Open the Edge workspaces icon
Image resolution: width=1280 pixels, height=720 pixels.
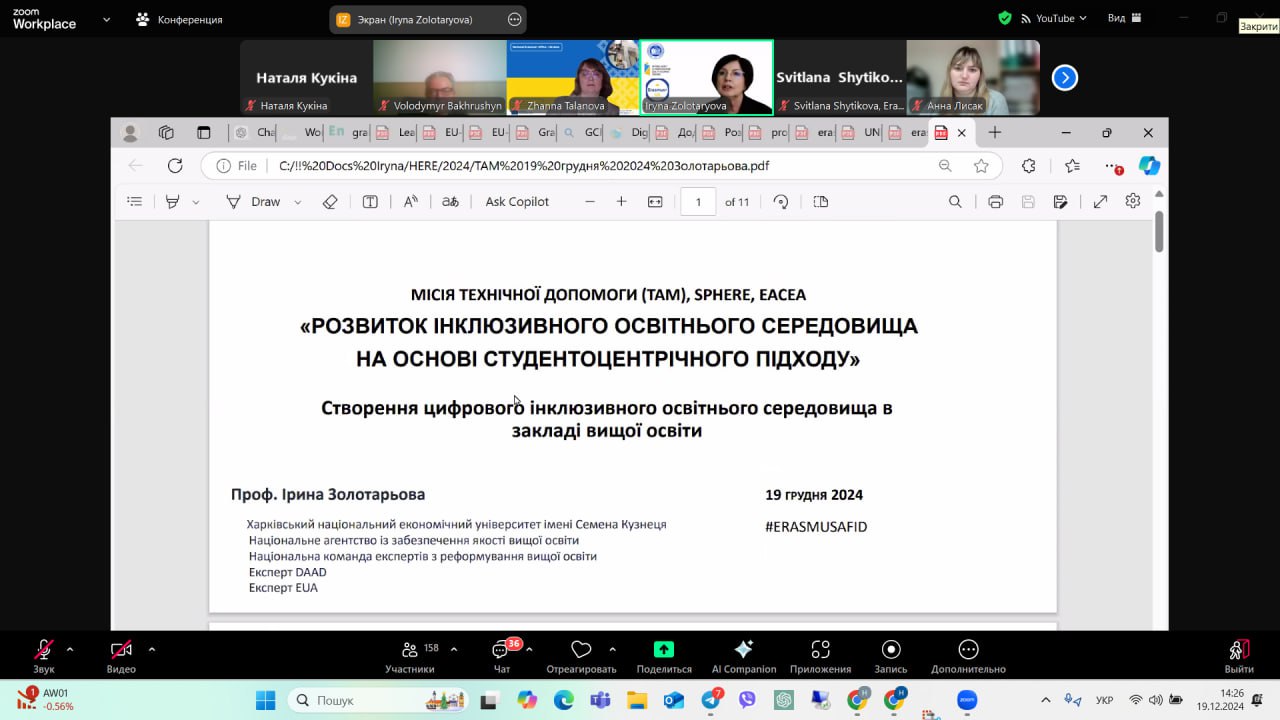tap(167, 132)
